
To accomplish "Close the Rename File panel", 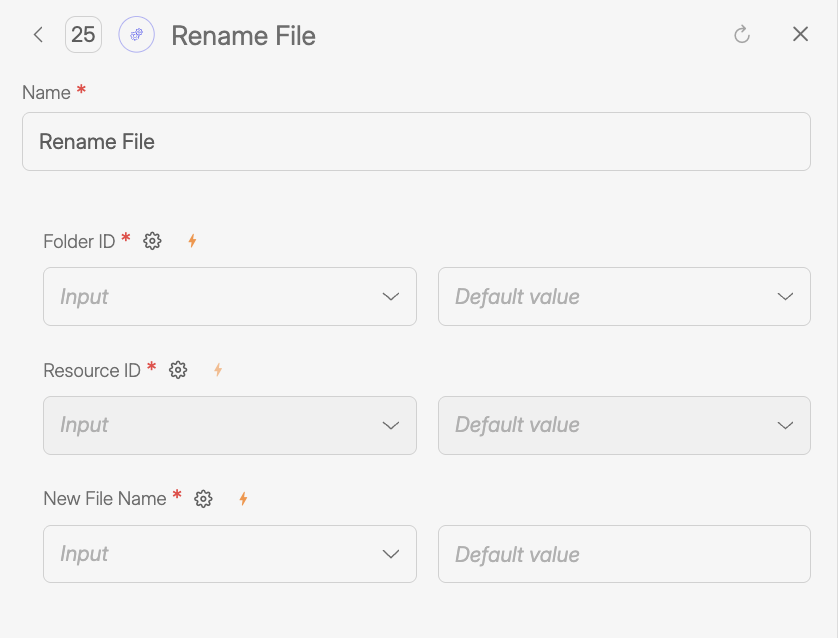I will point(800,34).
